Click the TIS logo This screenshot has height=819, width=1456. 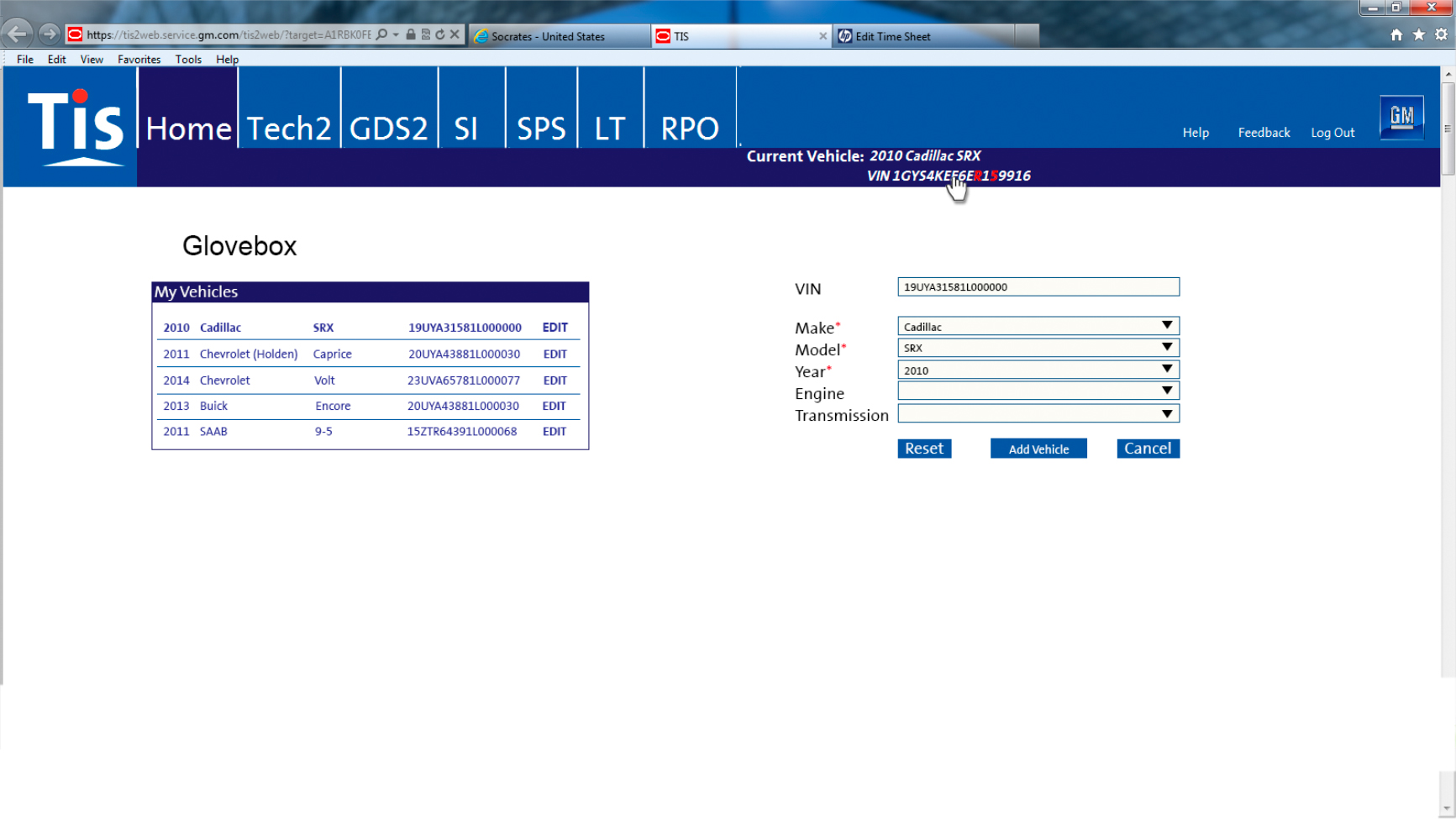pos(75,127)
